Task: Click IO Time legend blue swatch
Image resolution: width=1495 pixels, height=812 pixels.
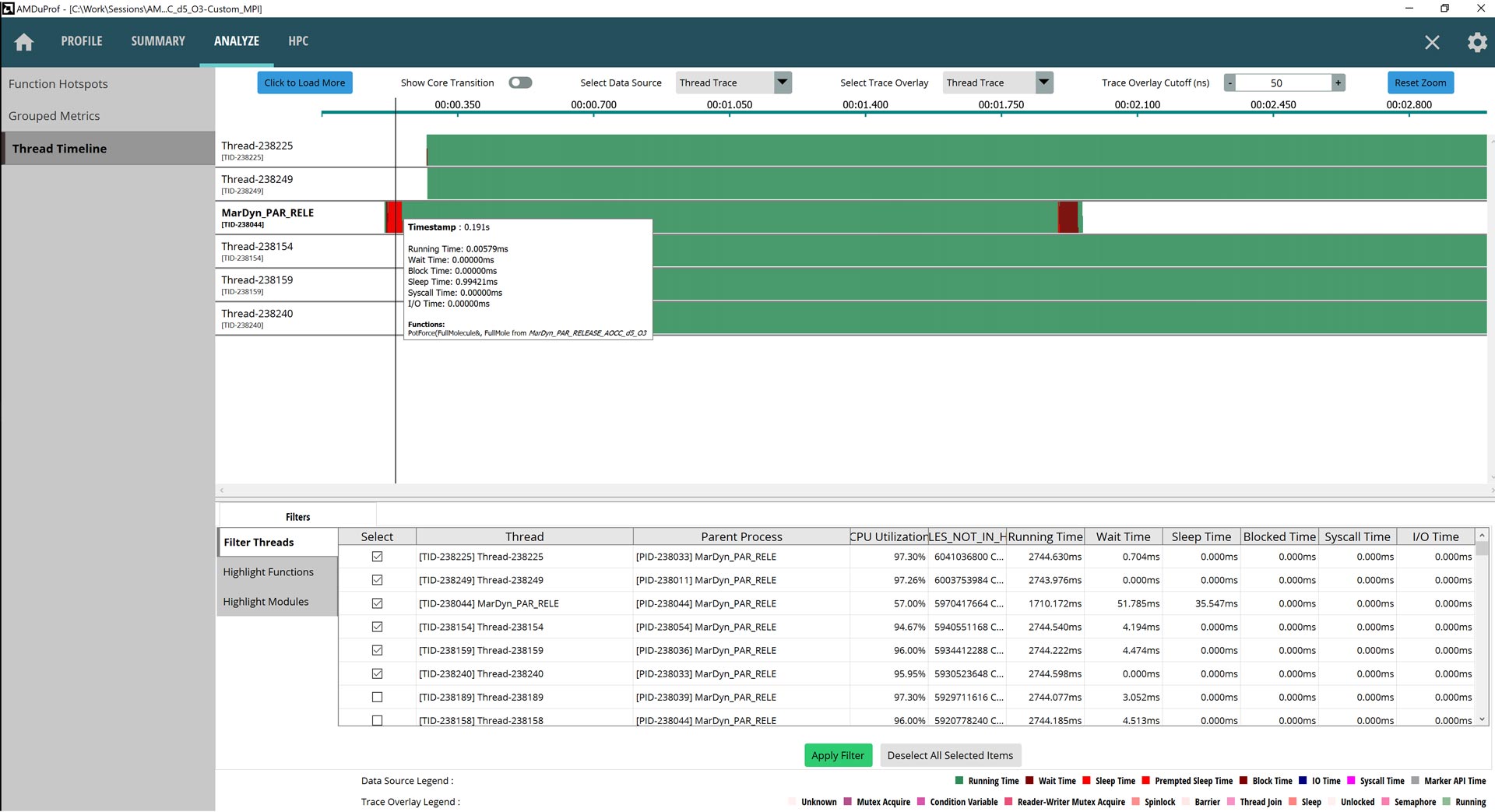Action: coord(1303,781)
